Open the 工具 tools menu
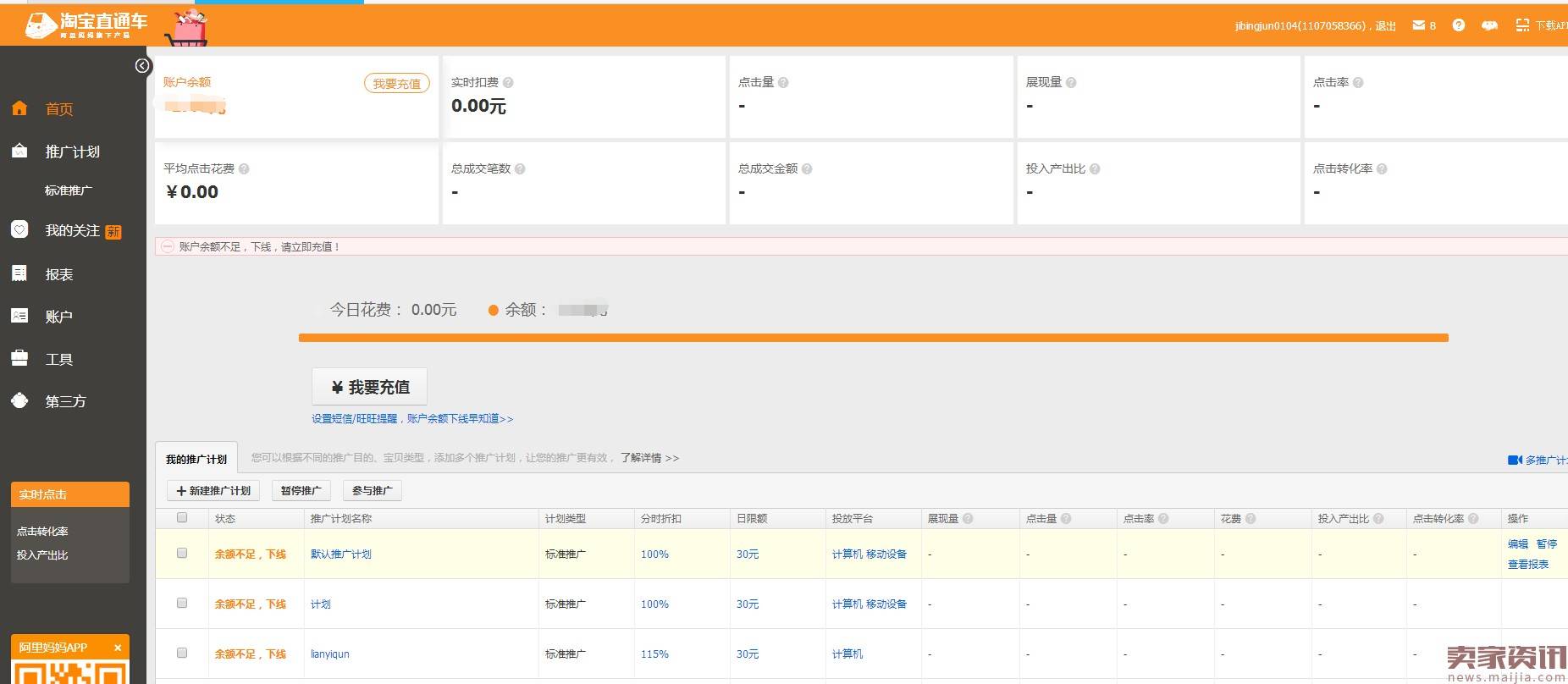 [59, 359]
